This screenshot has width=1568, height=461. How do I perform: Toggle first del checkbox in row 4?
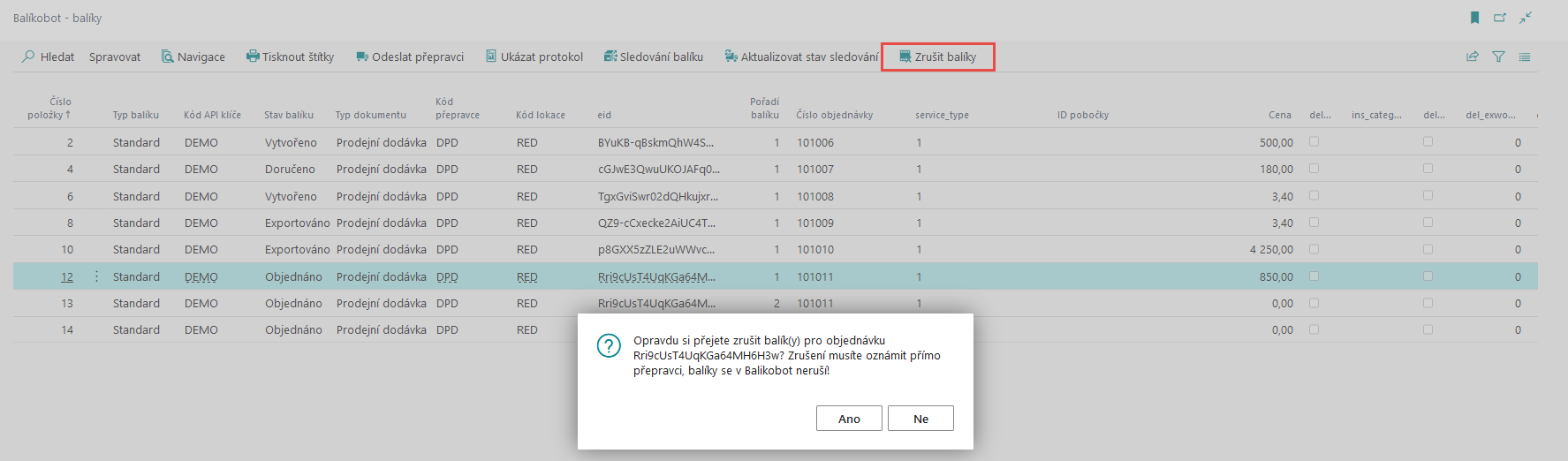click(x=1314, y=168)
